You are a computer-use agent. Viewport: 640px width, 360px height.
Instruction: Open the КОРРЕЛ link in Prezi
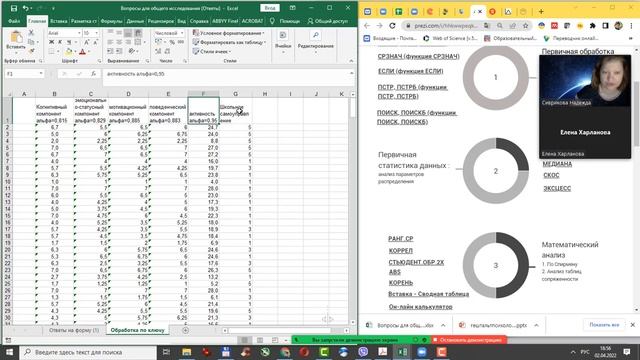pos(400,251)
